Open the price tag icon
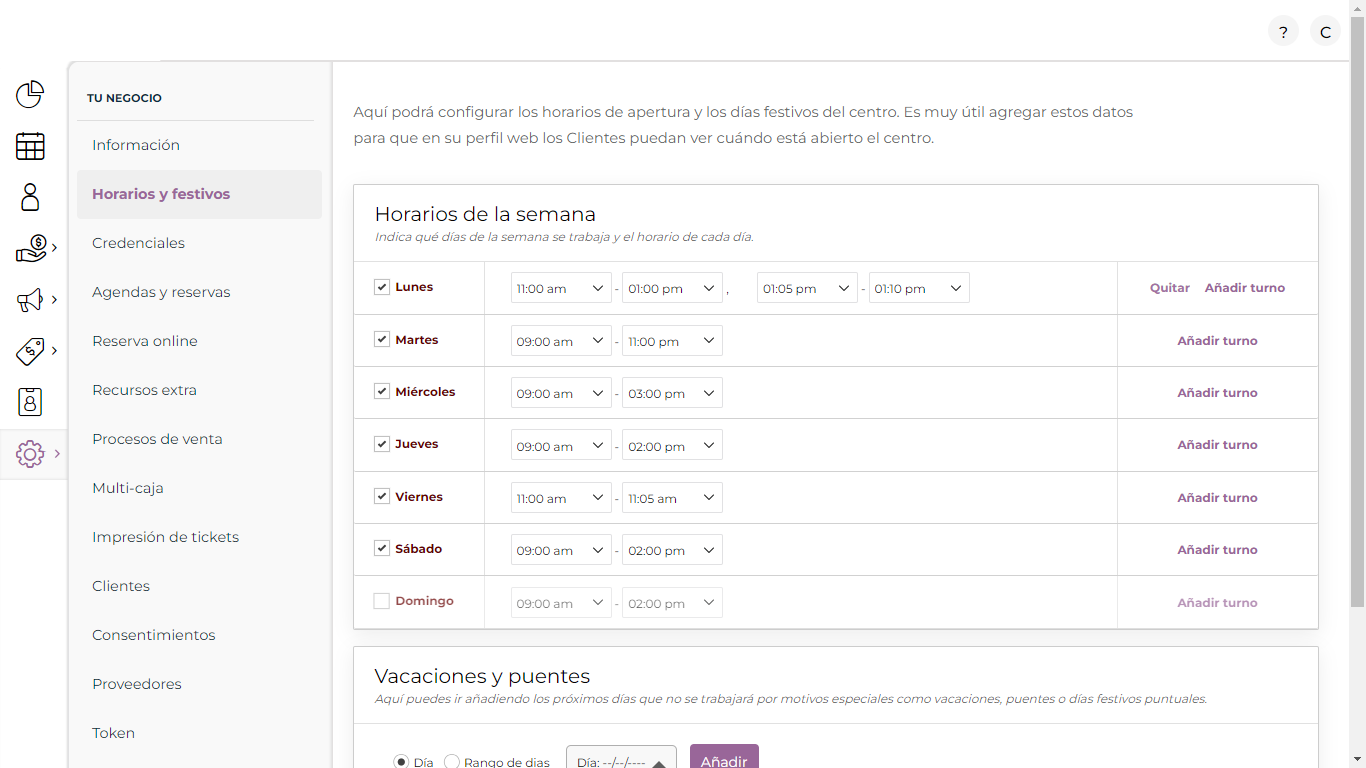The height and width of the screenshot is (768, 1366). 30,351
